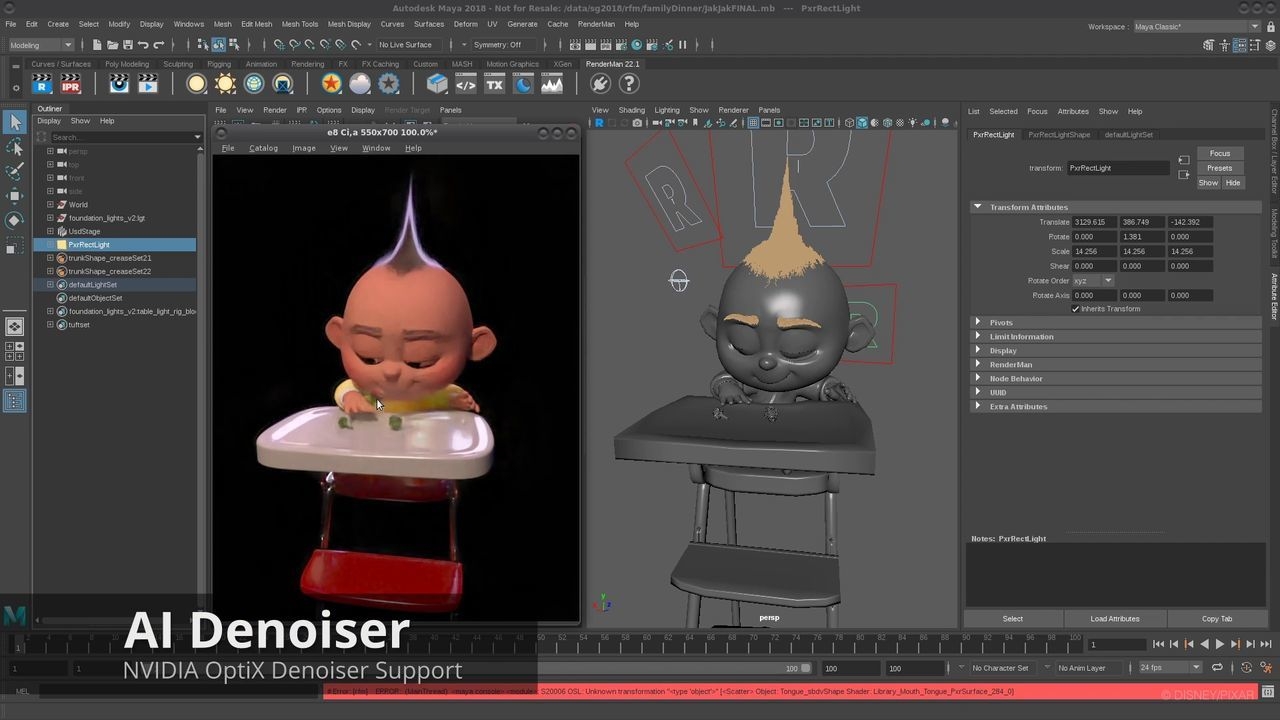Activate the Paint selection tool
This screenshot has width=1280, height=720.
point(14,171)
